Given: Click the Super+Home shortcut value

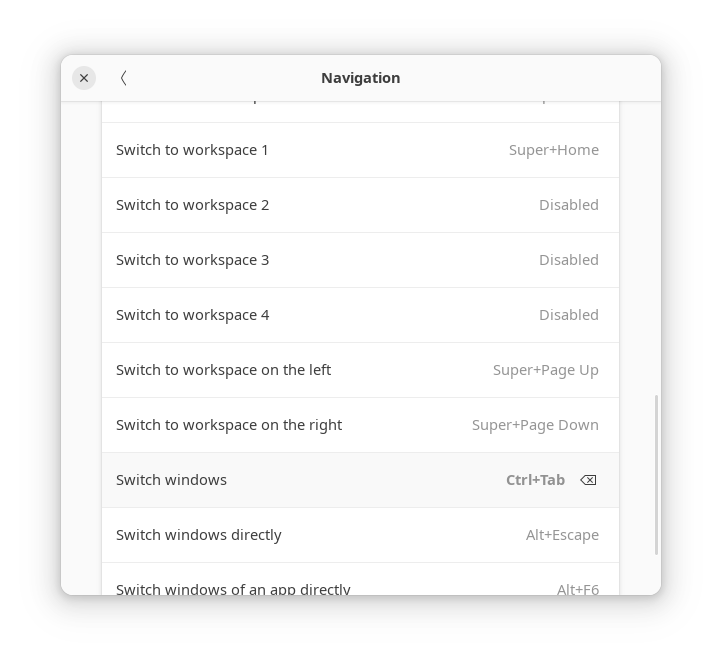Looking at the screenshot, I should click(553, 150).
